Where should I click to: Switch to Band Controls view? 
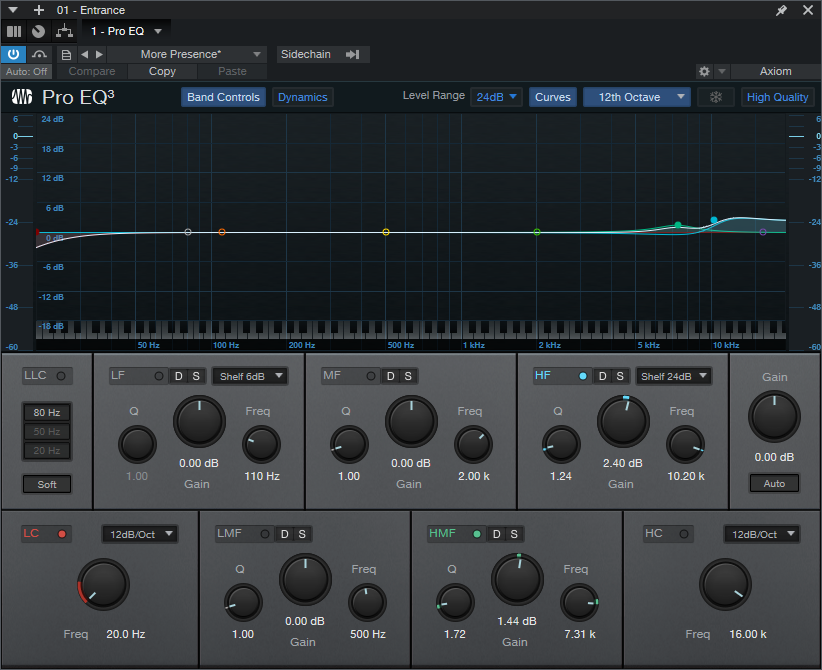click(x=223, y=97)
